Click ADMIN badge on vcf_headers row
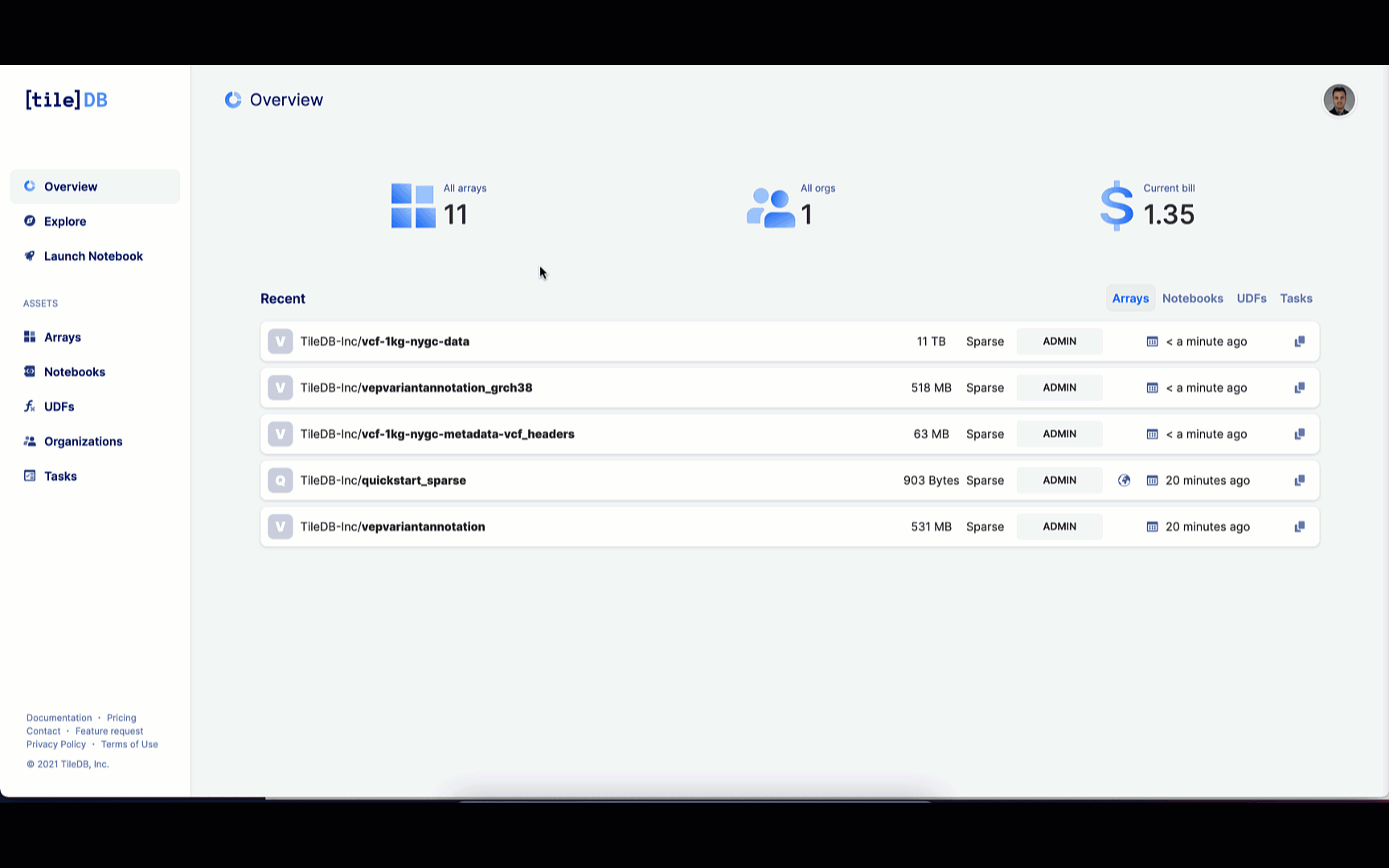Screen dimensions: 1389x868 [1059, 434]
